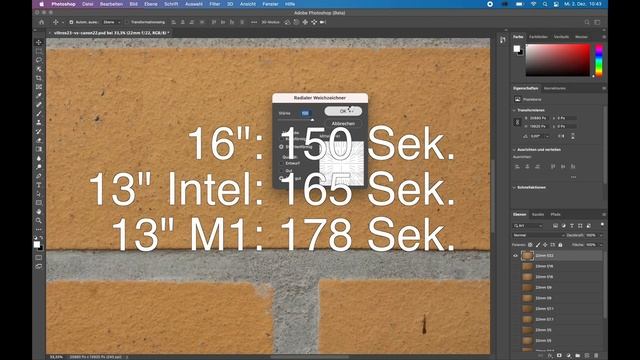This screenshot has width=640, height=360.
Task: Collapse Ausrichten und verteilen section
Action: [x=514, y=150]
